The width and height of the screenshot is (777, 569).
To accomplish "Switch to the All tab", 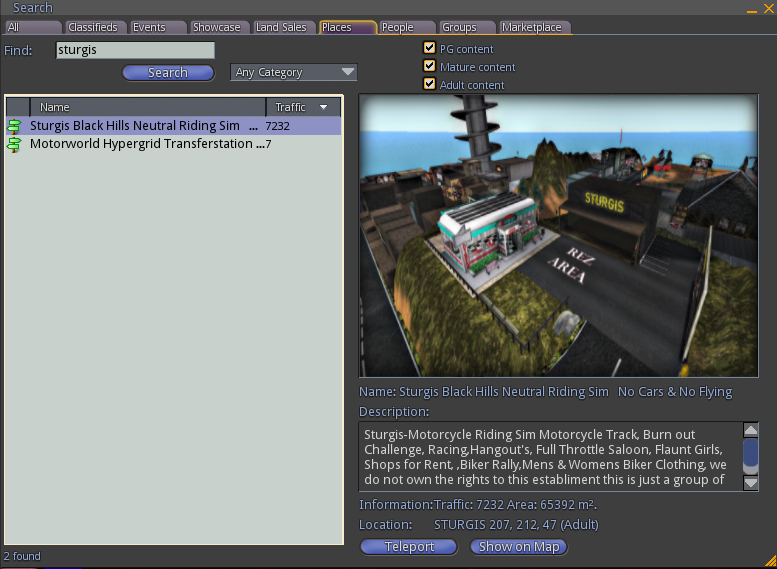I will [x=33, y=27].
